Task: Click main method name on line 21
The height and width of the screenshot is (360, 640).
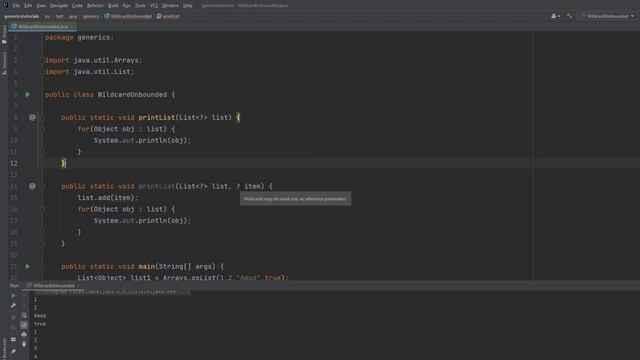Action: pyautogui.click(x=147, y=266)
